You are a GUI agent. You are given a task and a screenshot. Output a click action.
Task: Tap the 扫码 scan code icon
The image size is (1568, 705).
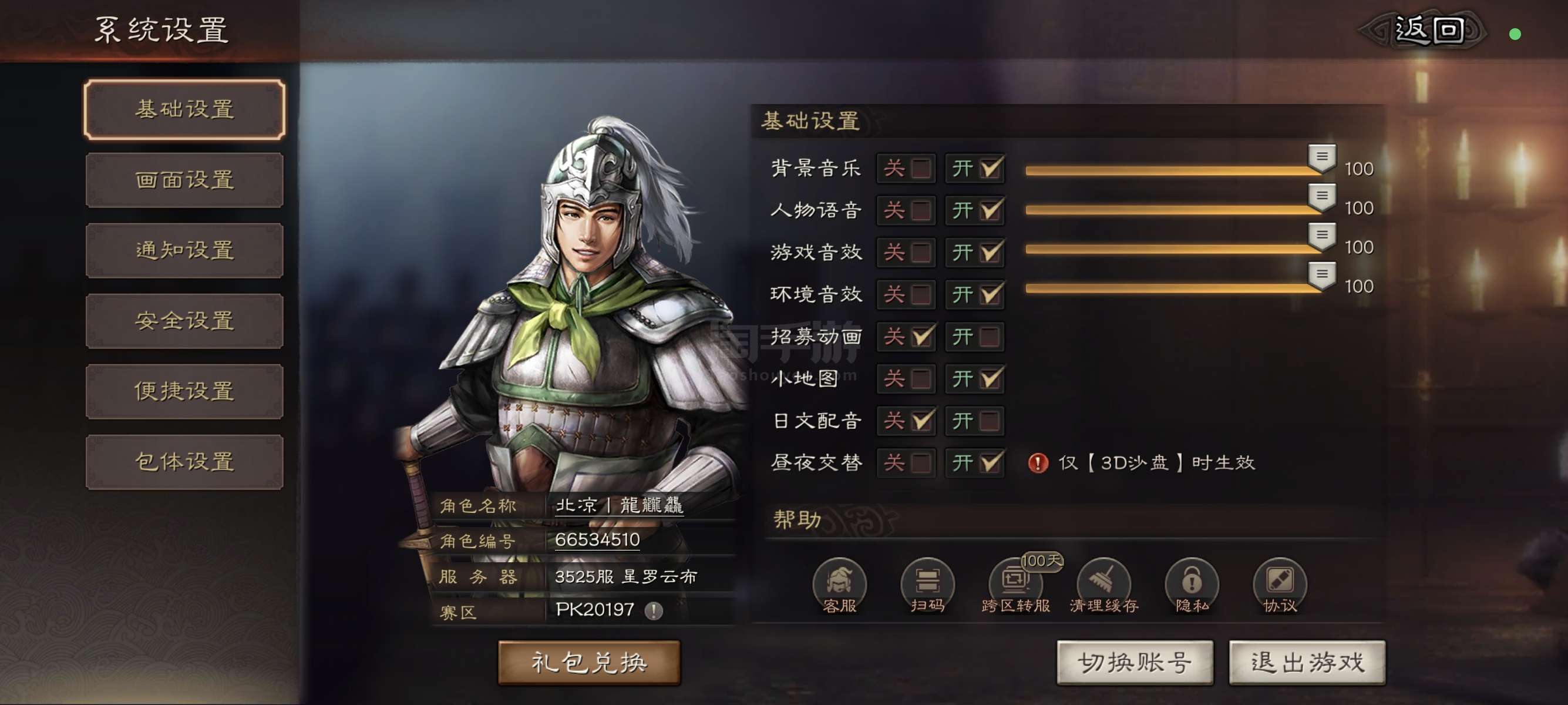(x=927, y=583)
